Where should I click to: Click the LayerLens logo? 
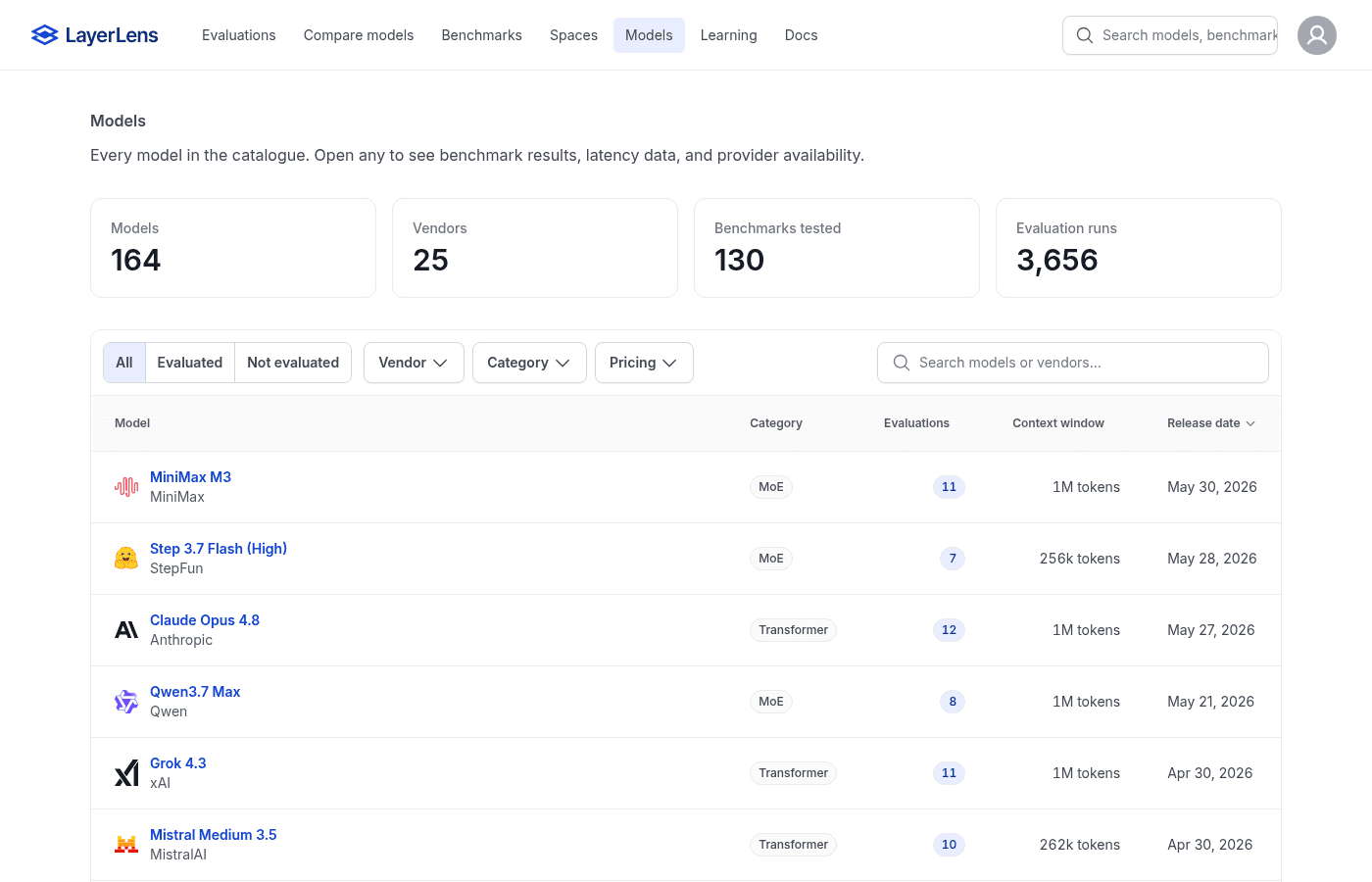coord(95,35)
